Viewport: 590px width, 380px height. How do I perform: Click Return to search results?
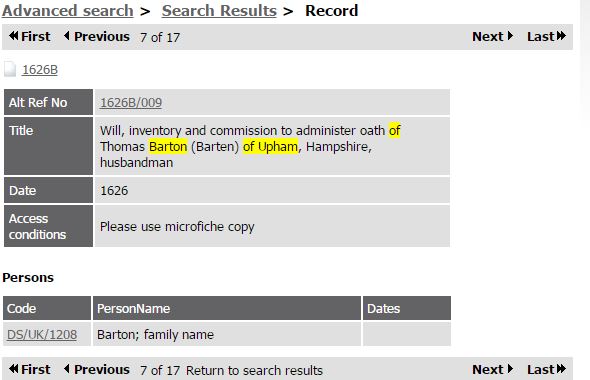(x=254, y=370)
